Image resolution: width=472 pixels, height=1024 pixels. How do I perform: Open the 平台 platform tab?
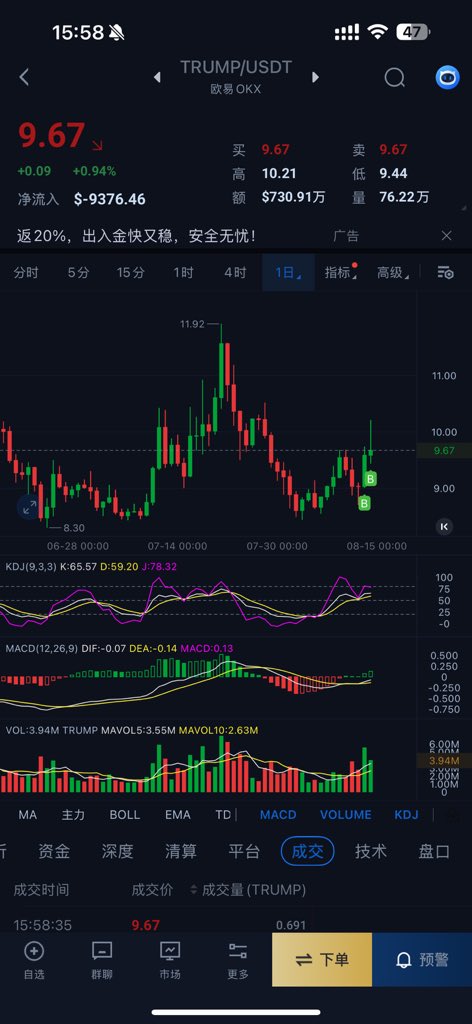click(244, 851)
